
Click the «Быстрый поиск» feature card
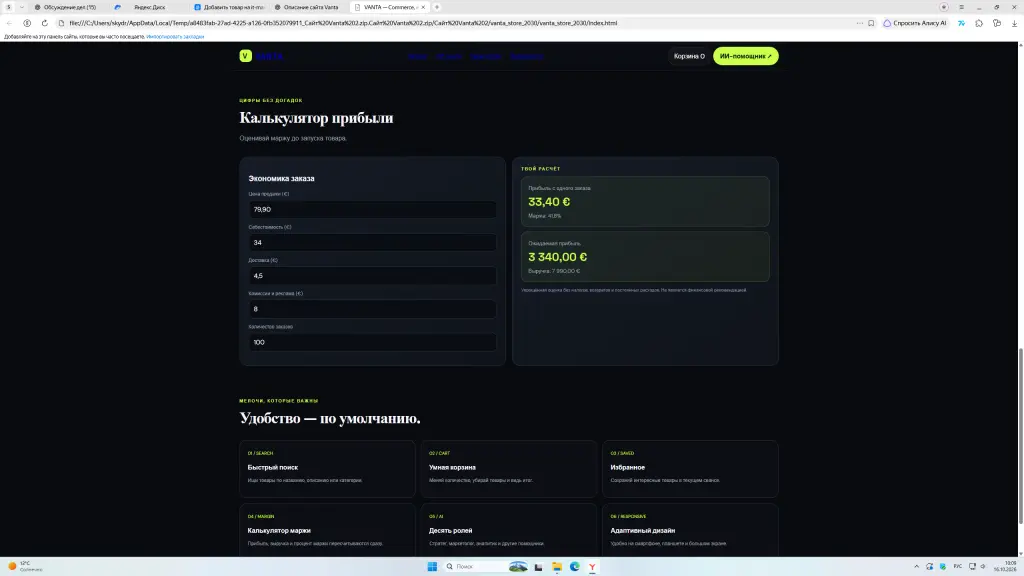click(x=327, y=469)
